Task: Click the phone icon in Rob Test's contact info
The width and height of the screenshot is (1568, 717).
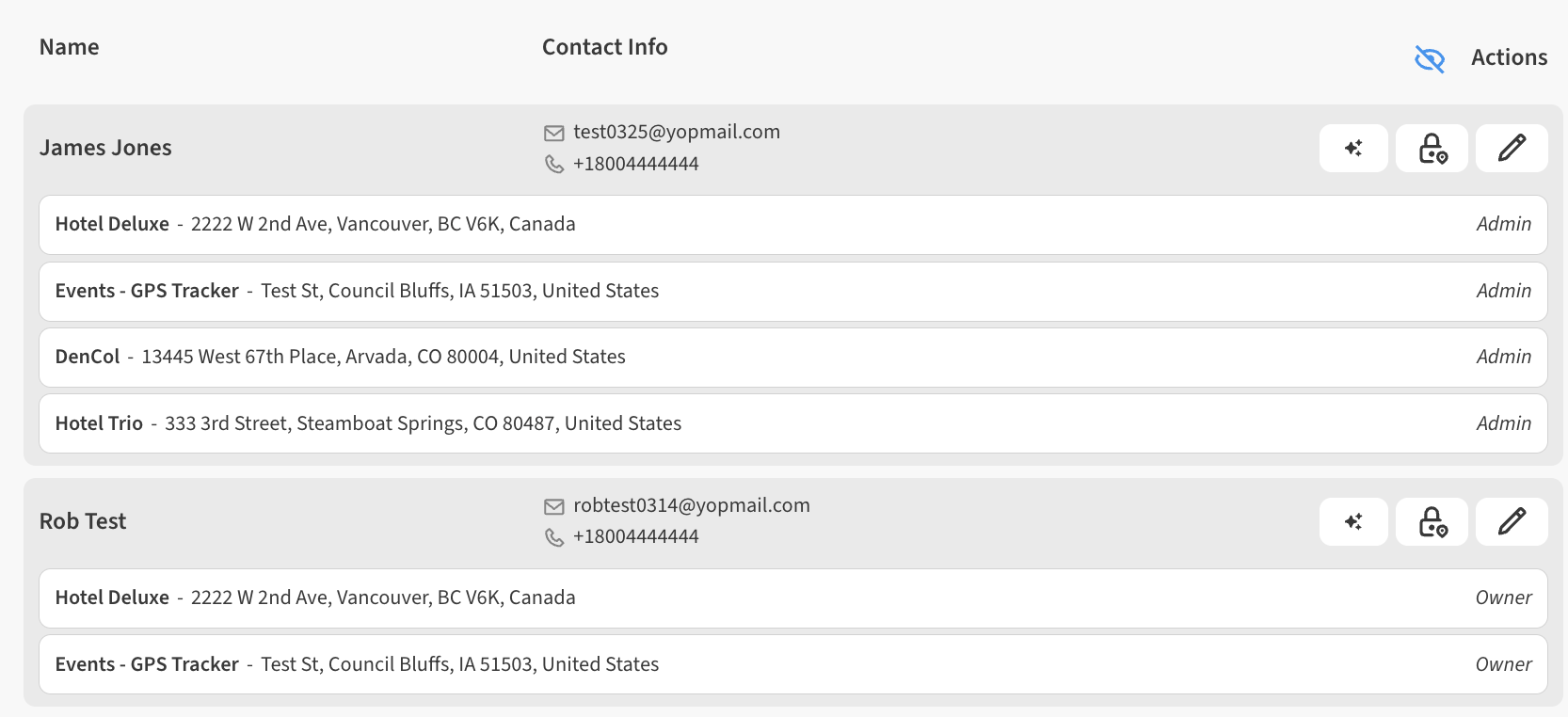Action: (x=554, y=537)
